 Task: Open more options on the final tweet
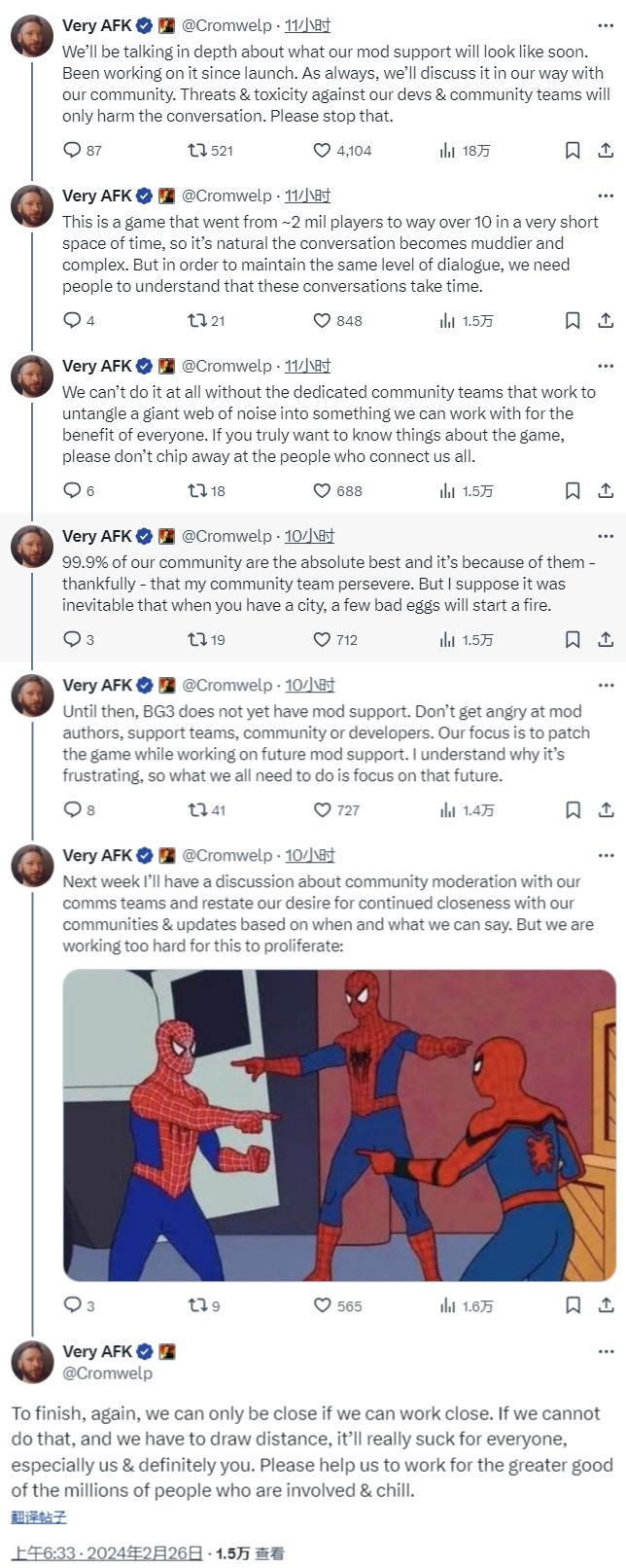point(607,1351)
